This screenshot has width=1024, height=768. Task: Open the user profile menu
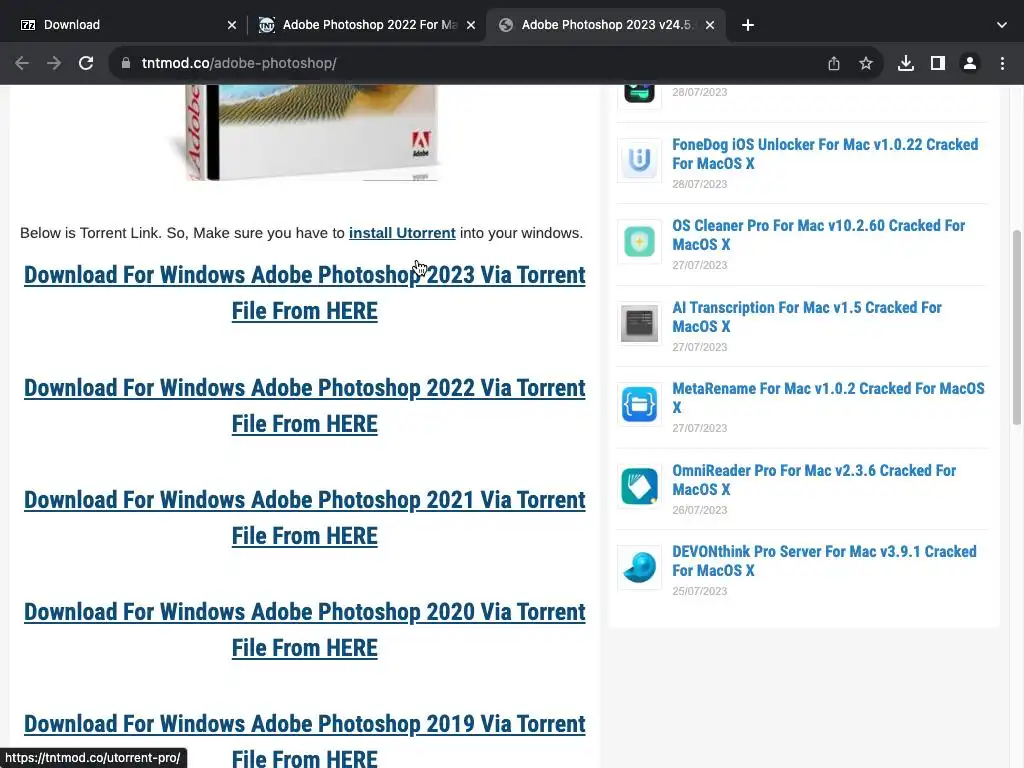(970, 63)
